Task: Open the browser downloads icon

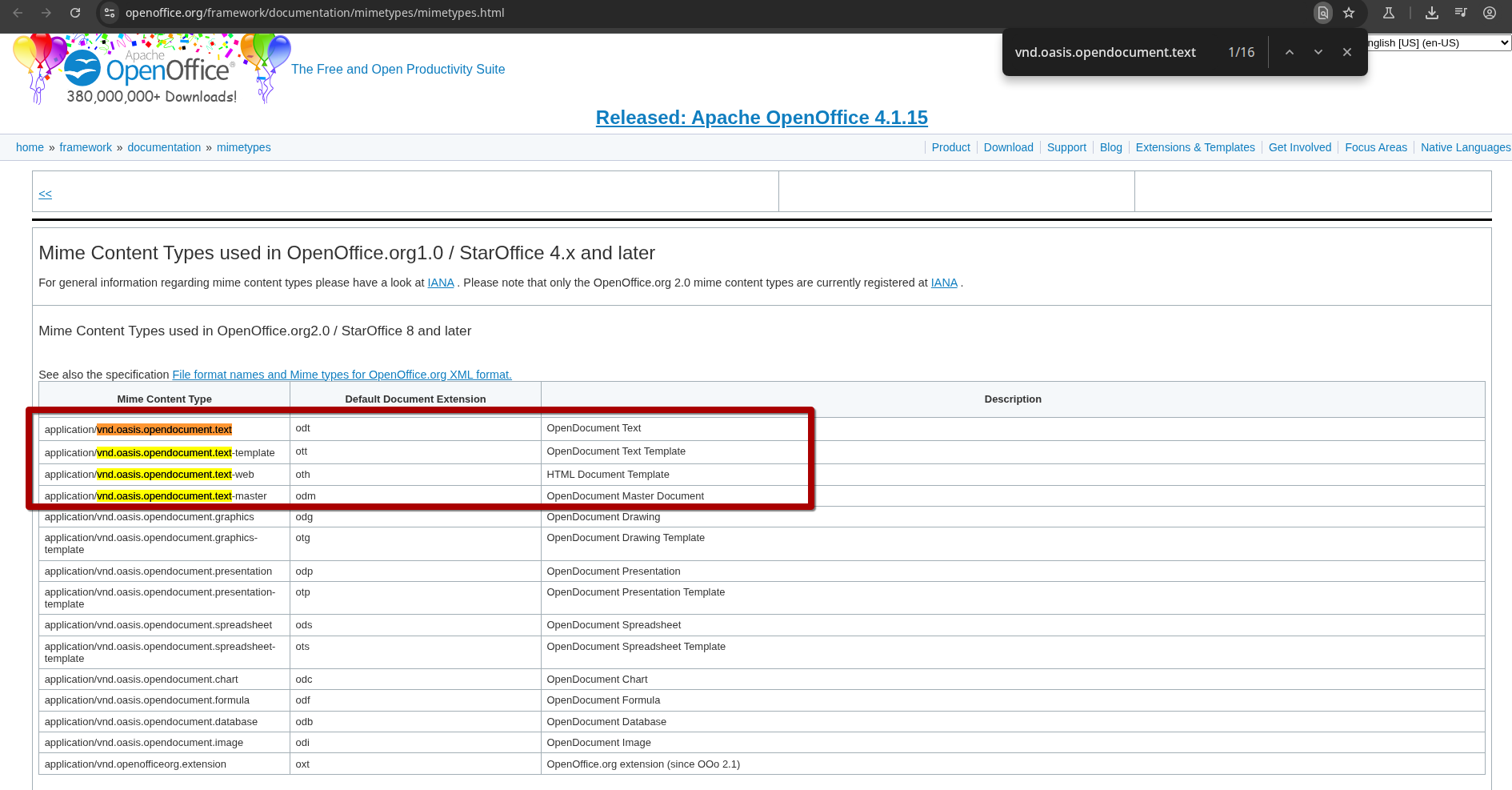Action: point(1432,13)
